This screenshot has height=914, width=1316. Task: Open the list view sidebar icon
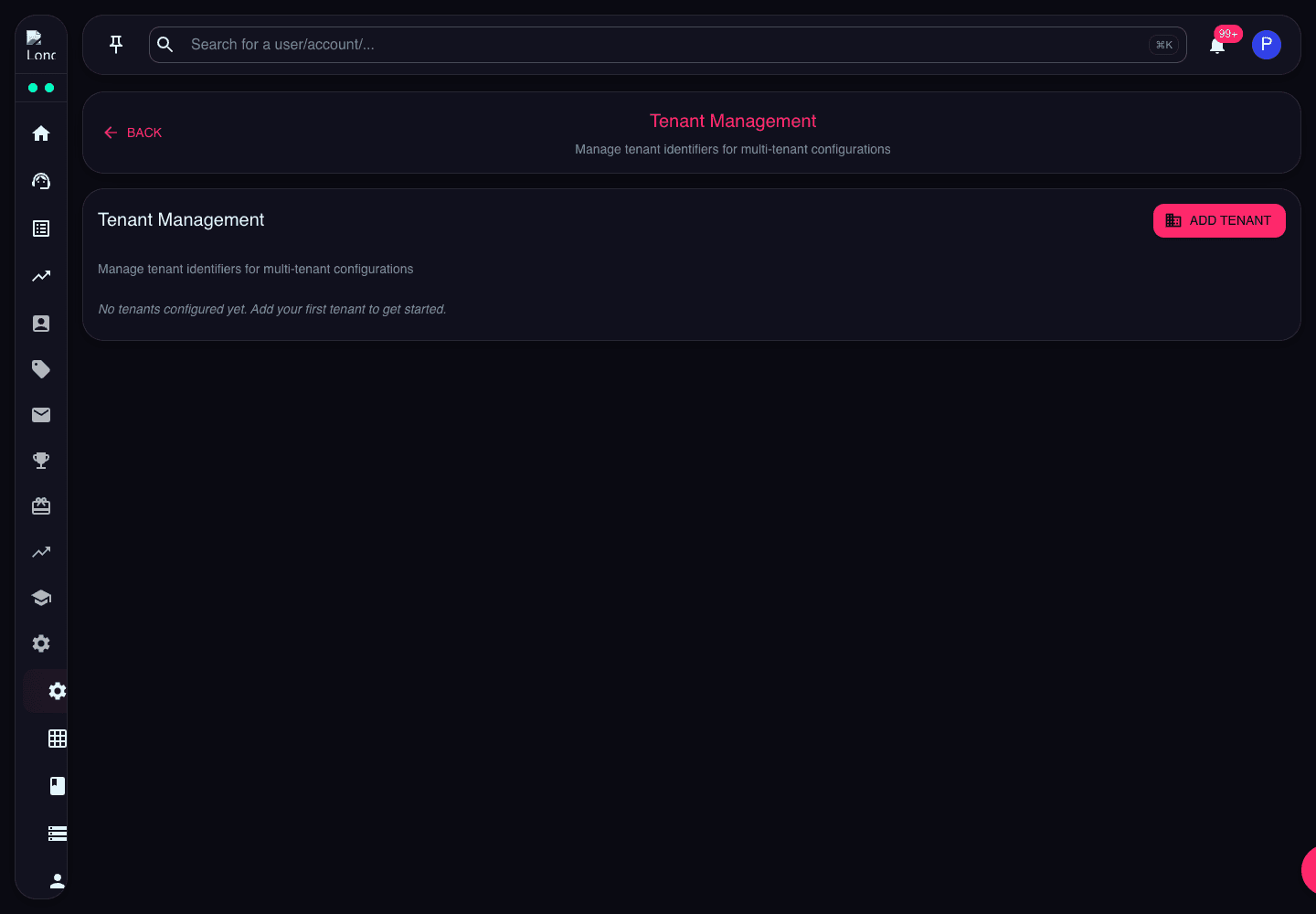[x=41, y=228]
